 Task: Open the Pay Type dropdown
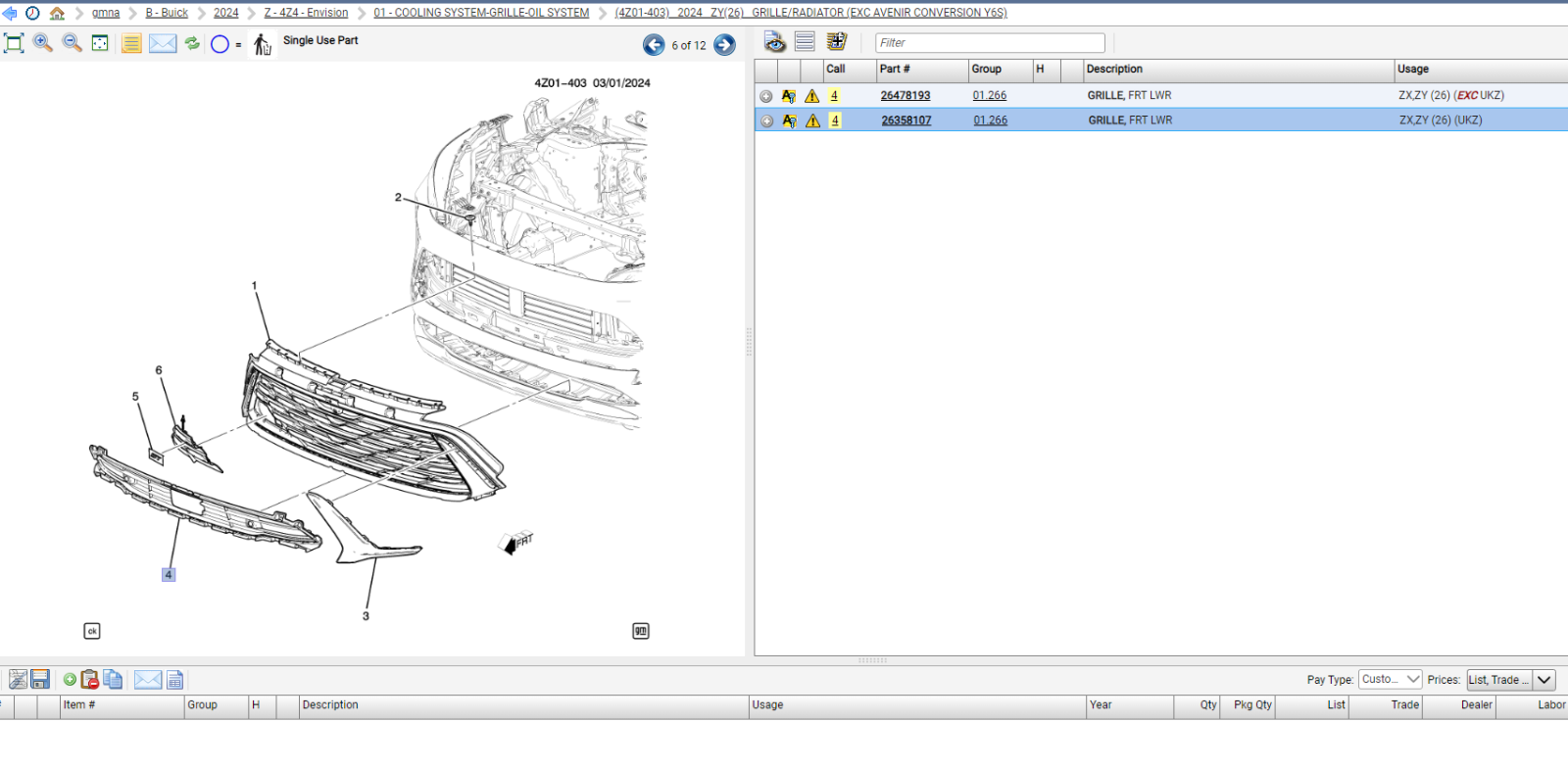tap(1390, 679)
